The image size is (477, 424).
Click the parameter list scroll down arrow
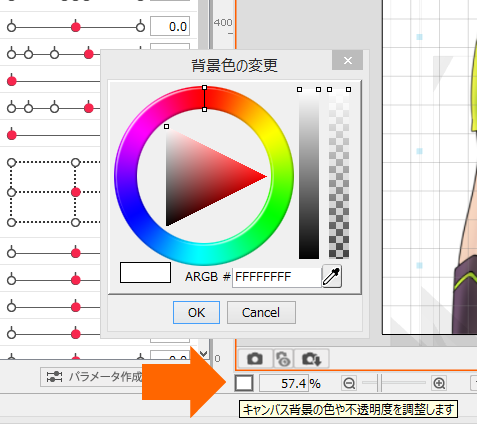tap(203, 353)
